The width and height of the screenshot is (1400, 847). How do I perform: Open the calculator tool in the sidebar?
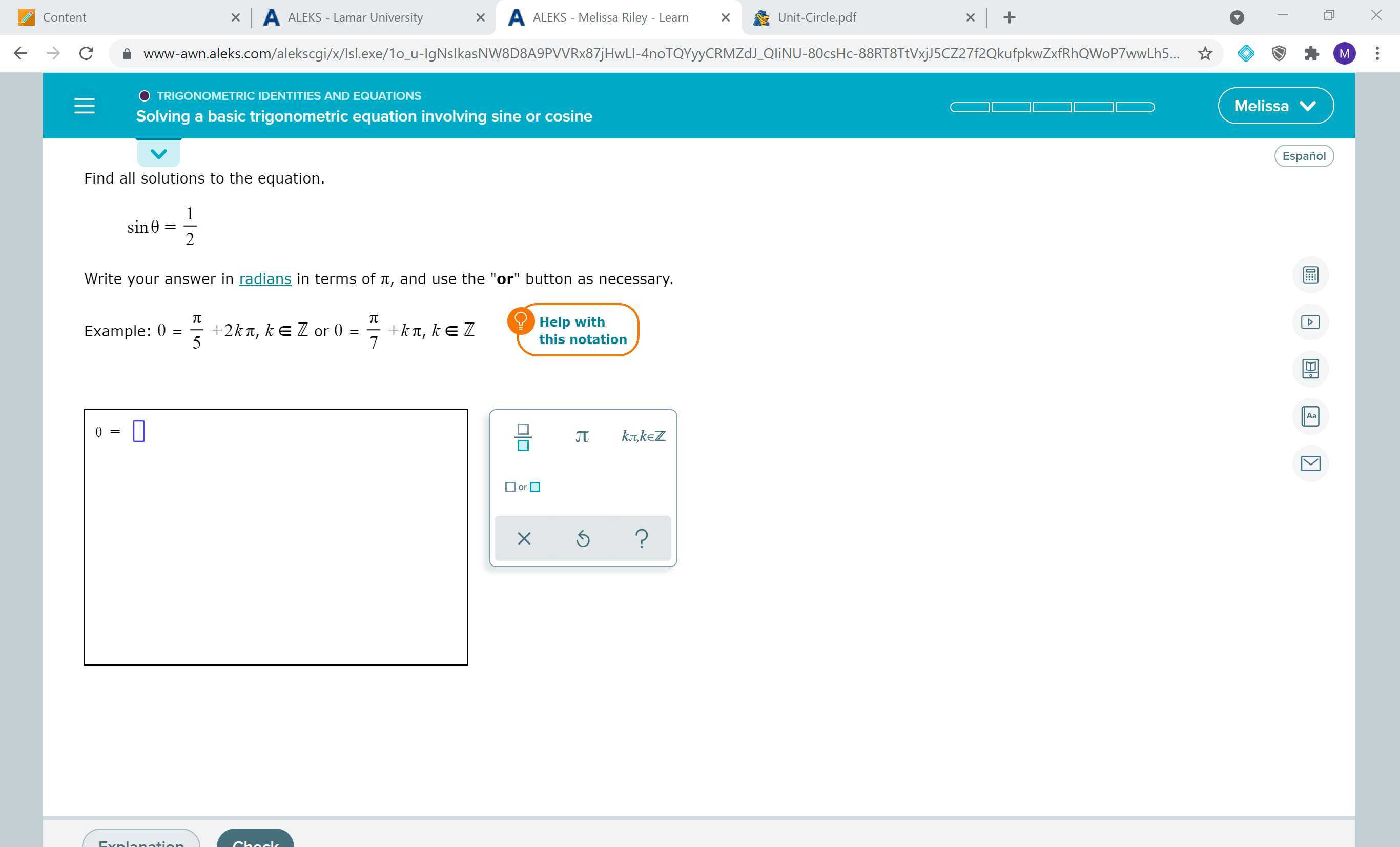[1311, 275]
